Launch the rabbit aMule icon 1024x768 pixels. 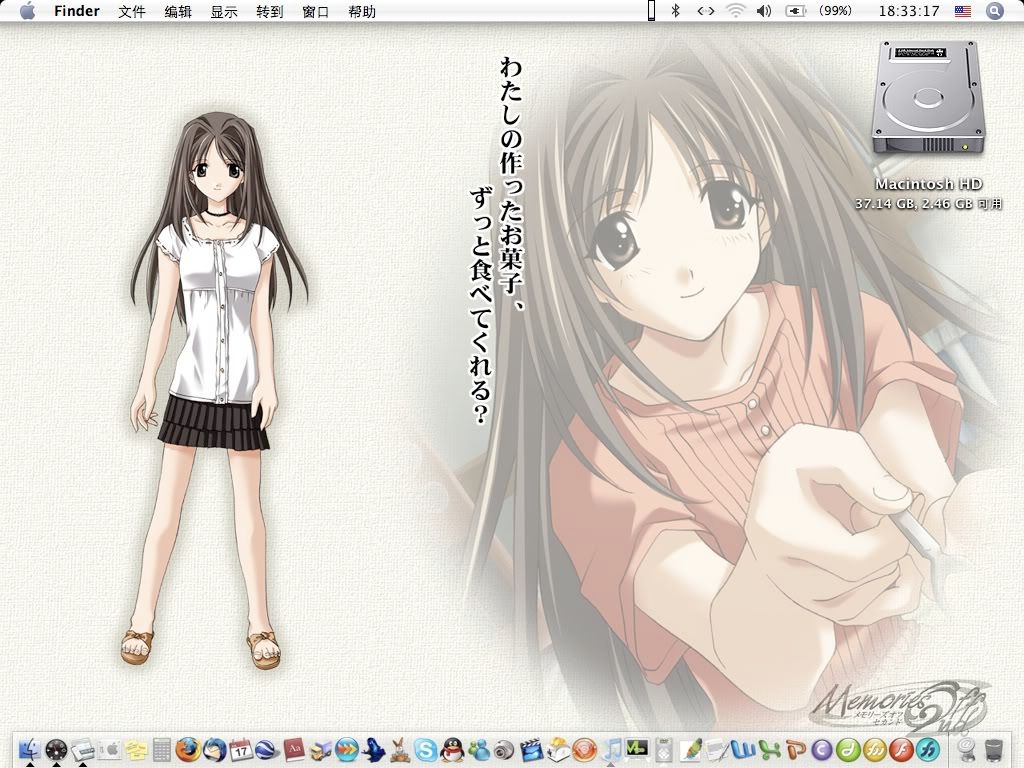click(400, 750)
